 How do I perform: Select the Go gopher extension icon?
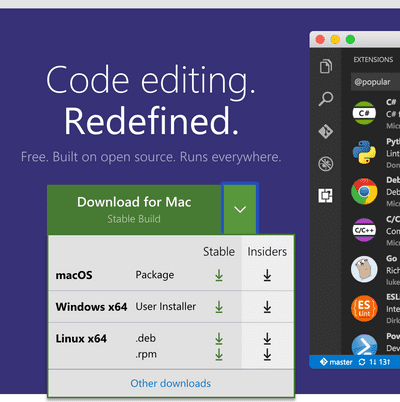364,269
